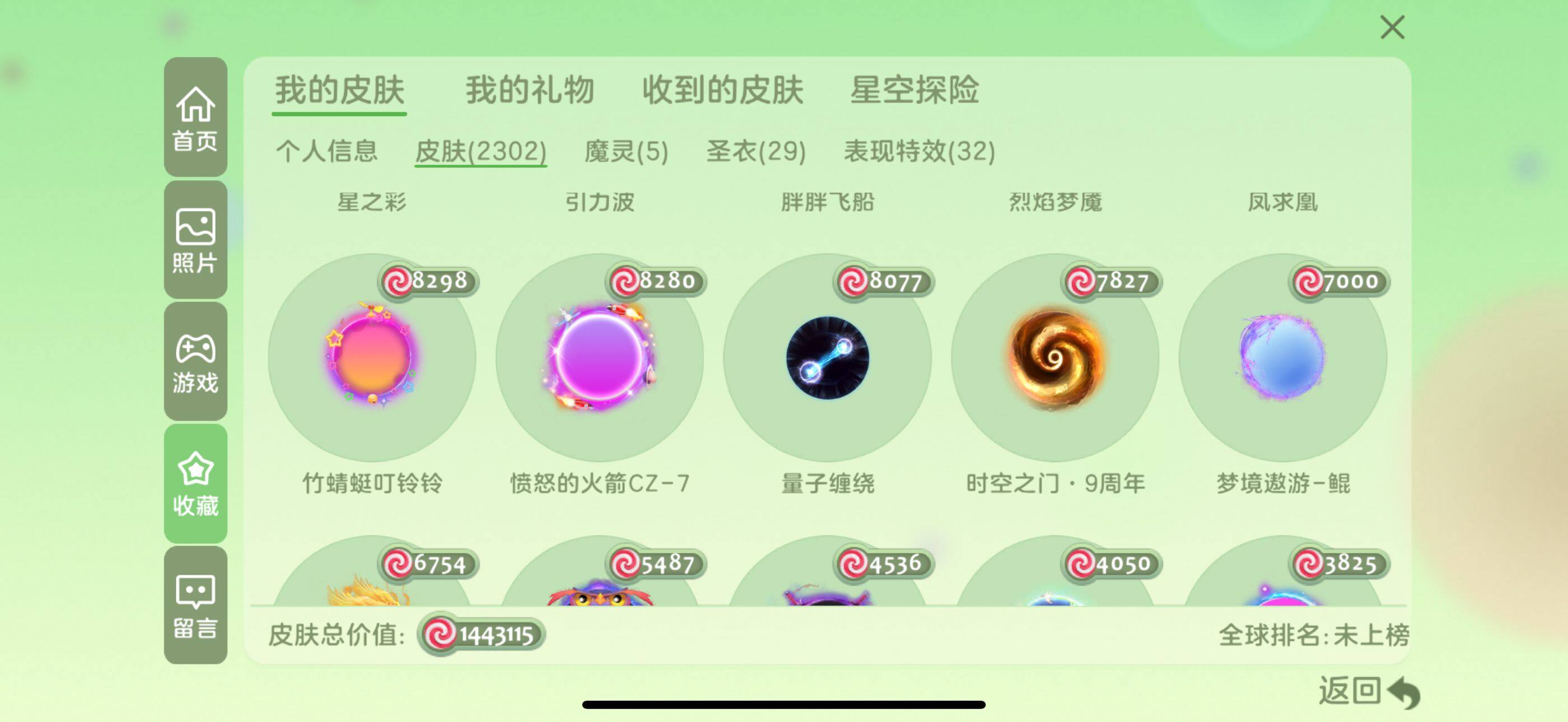Switch to the 收到的皮肤 tab

(722, 90)
